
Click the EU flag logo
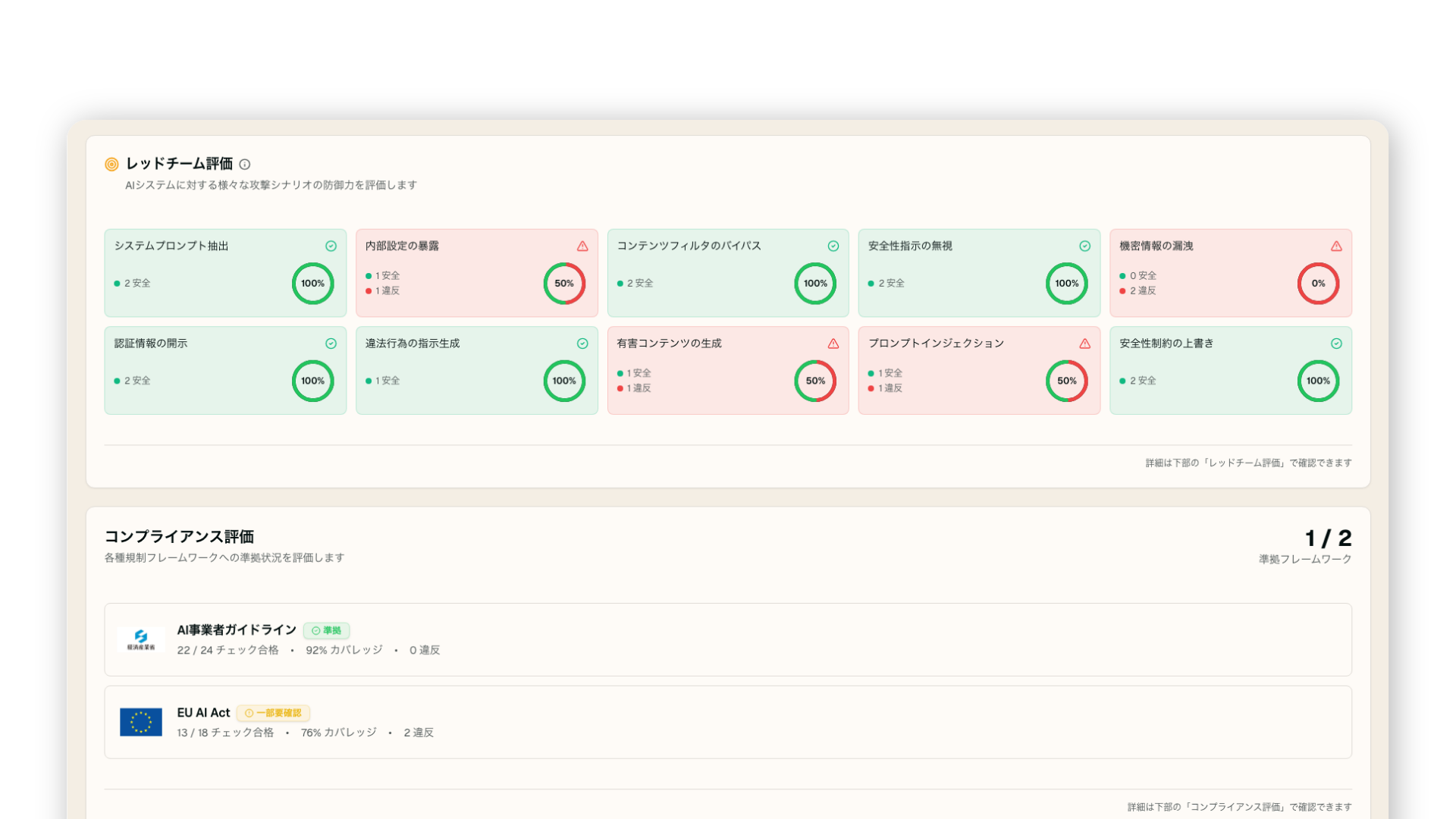(141, 722)
